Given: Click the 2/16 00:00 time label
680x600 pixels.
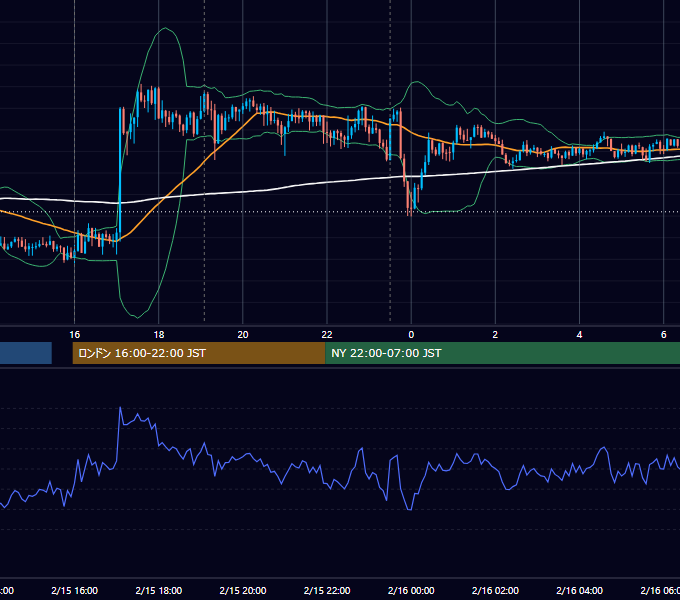Looking at the screenshot, I should click(x=411, y=590).
